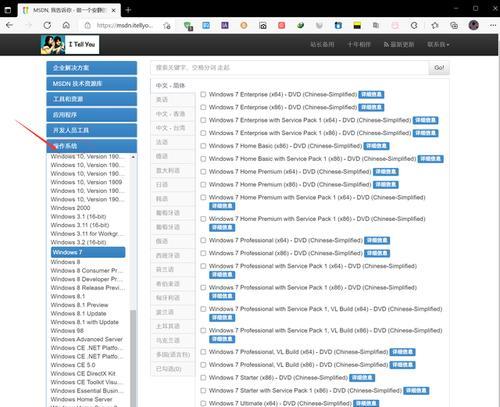The width and height of the screenshot is (500, 407).
Task: Click the purple IA extension icon
Action: [x=225, y=25]
